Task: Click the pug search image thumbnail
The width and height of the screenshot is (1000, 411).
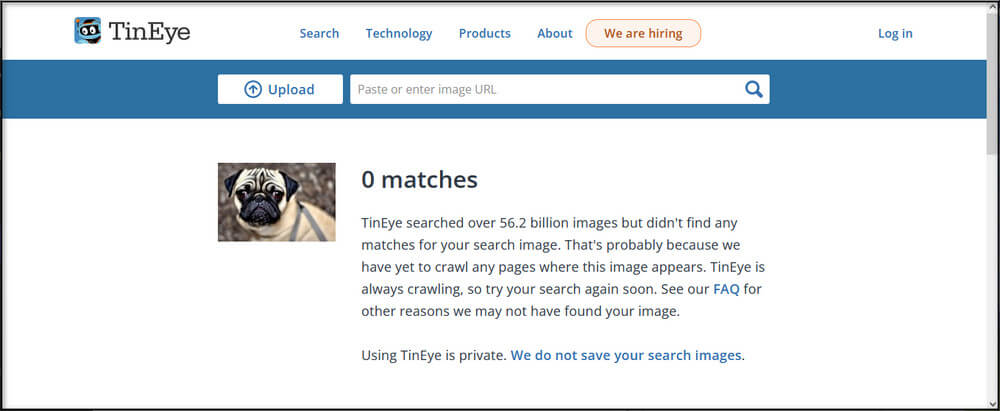Action: [x=277, y=202]
